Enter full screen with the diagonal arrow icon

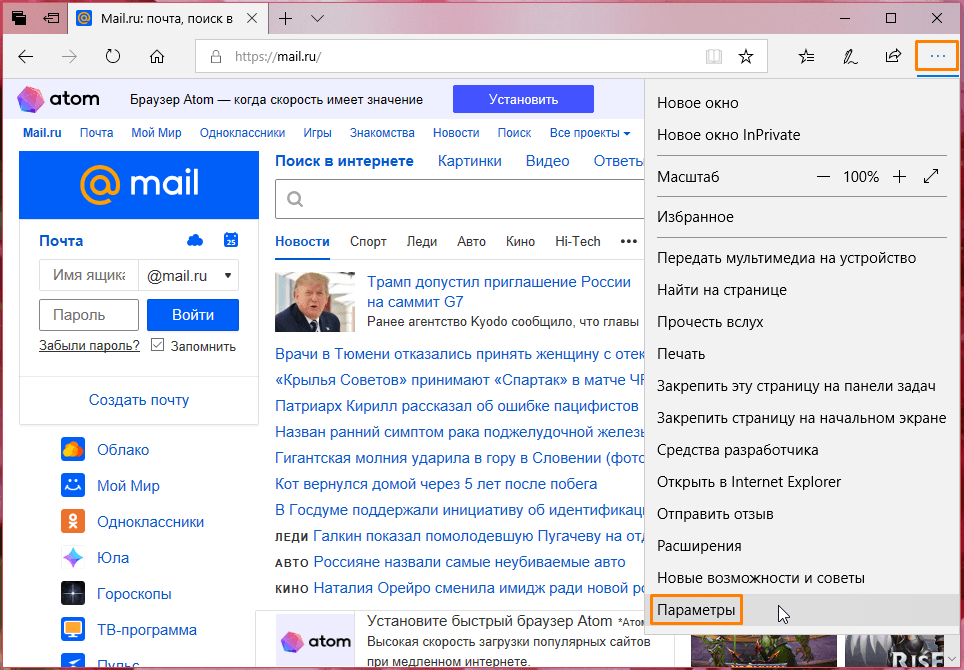[931, 176]
